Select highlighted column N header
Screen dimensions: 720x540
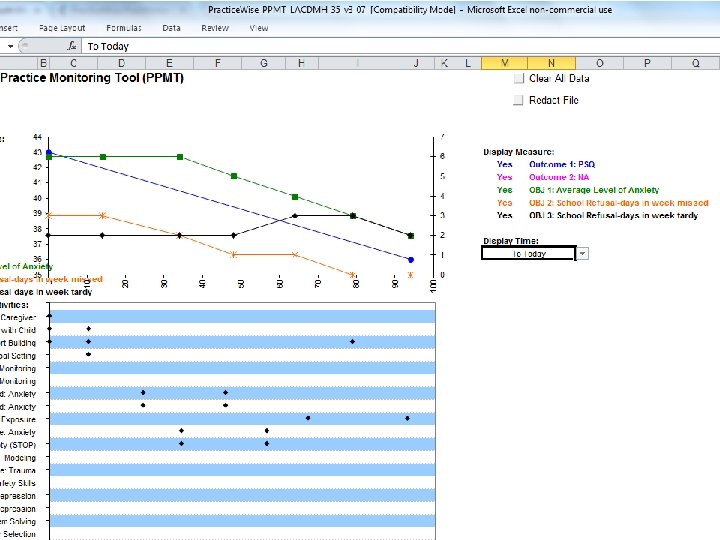(x=551, y=63)
